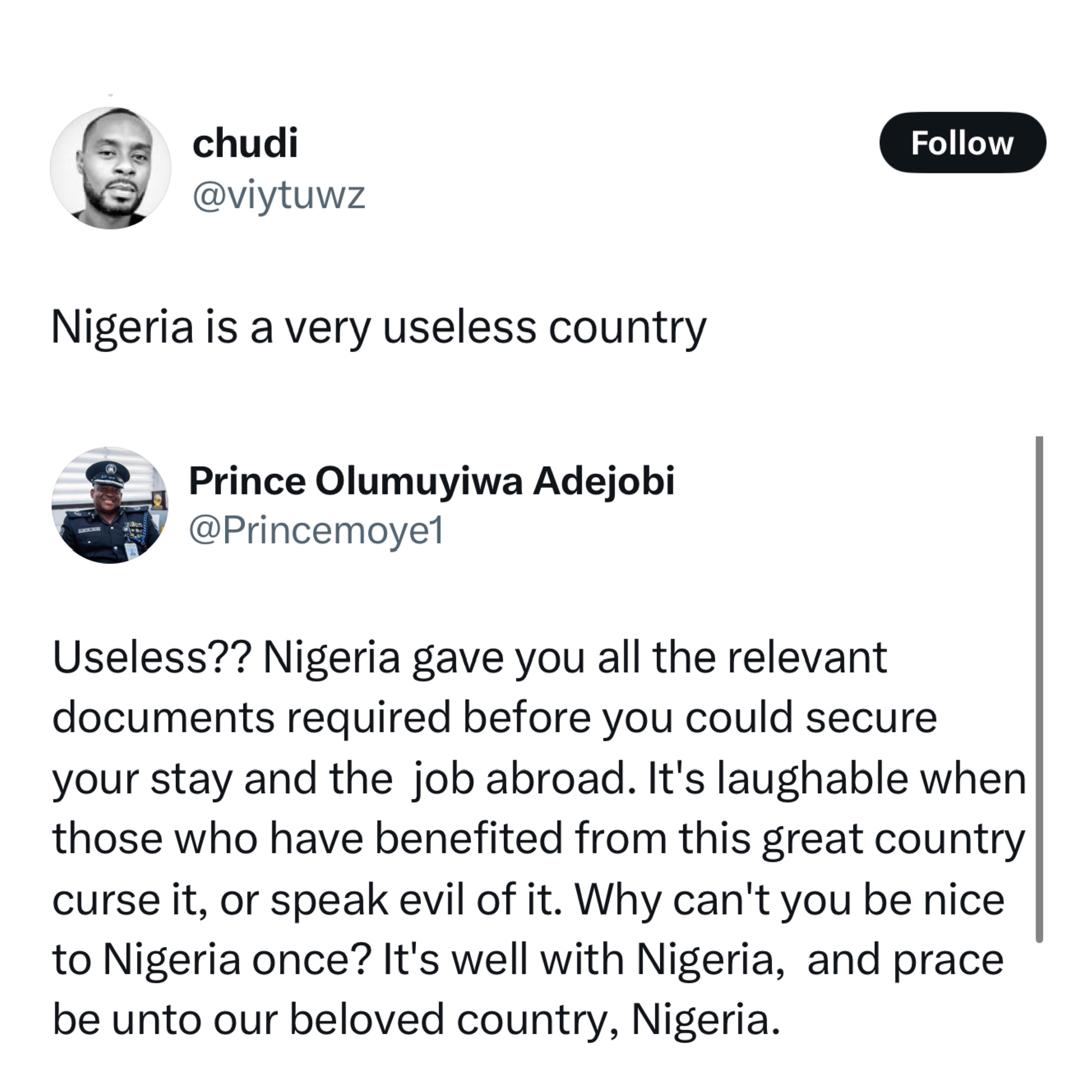Click chudi's profile picture

(x=110, y=168)
